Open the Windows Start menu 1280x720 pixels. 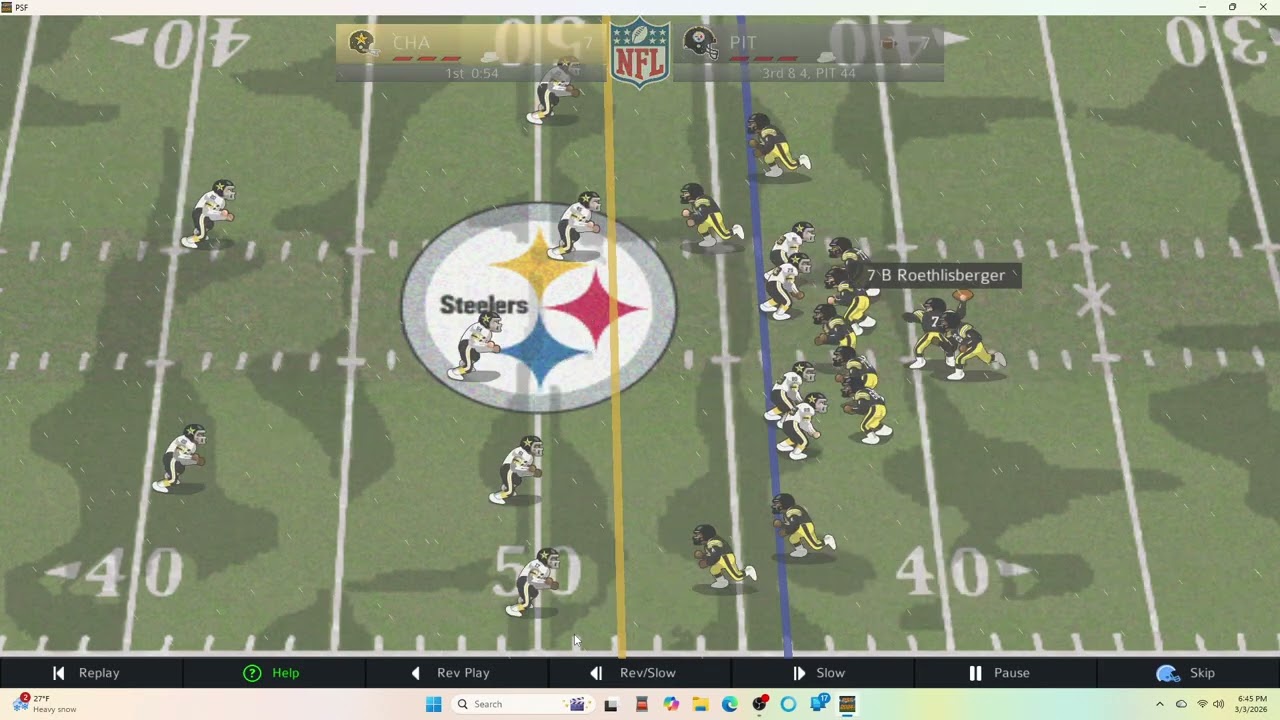(433, 704)
